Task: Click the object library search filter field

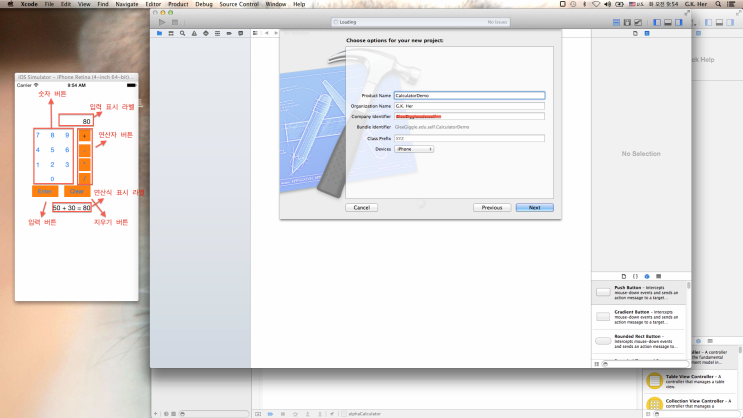Action: [x=645, y=364]
